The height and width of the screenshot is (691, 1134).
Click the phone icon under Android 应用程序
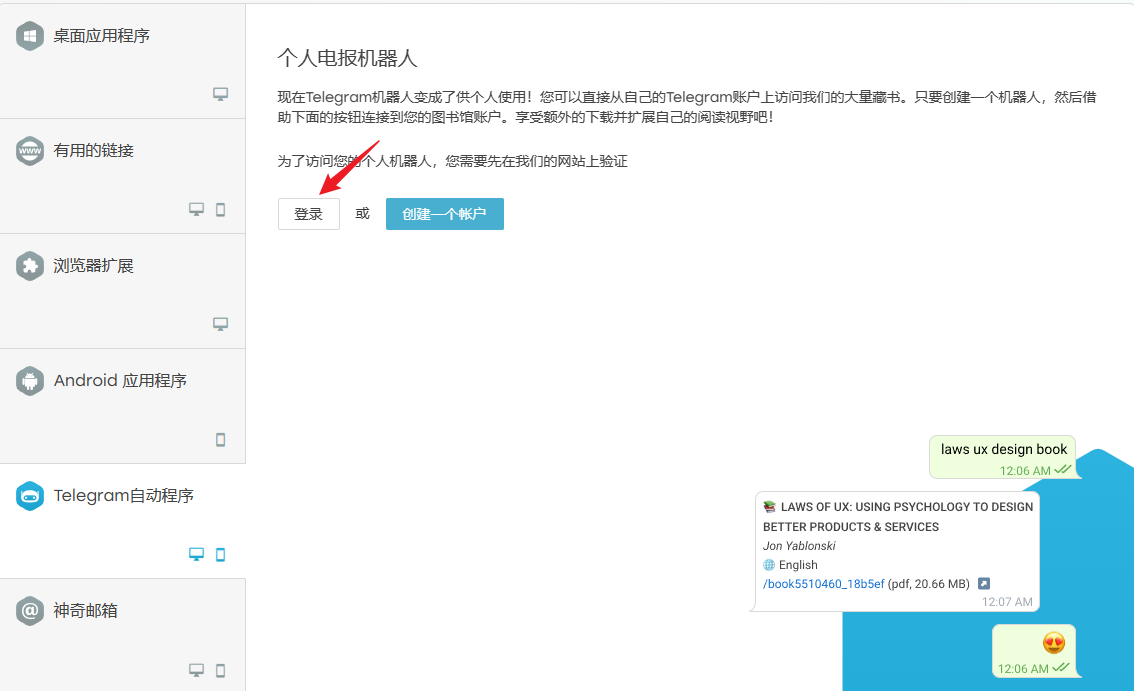pyautogui.click(x=221, y=439)
